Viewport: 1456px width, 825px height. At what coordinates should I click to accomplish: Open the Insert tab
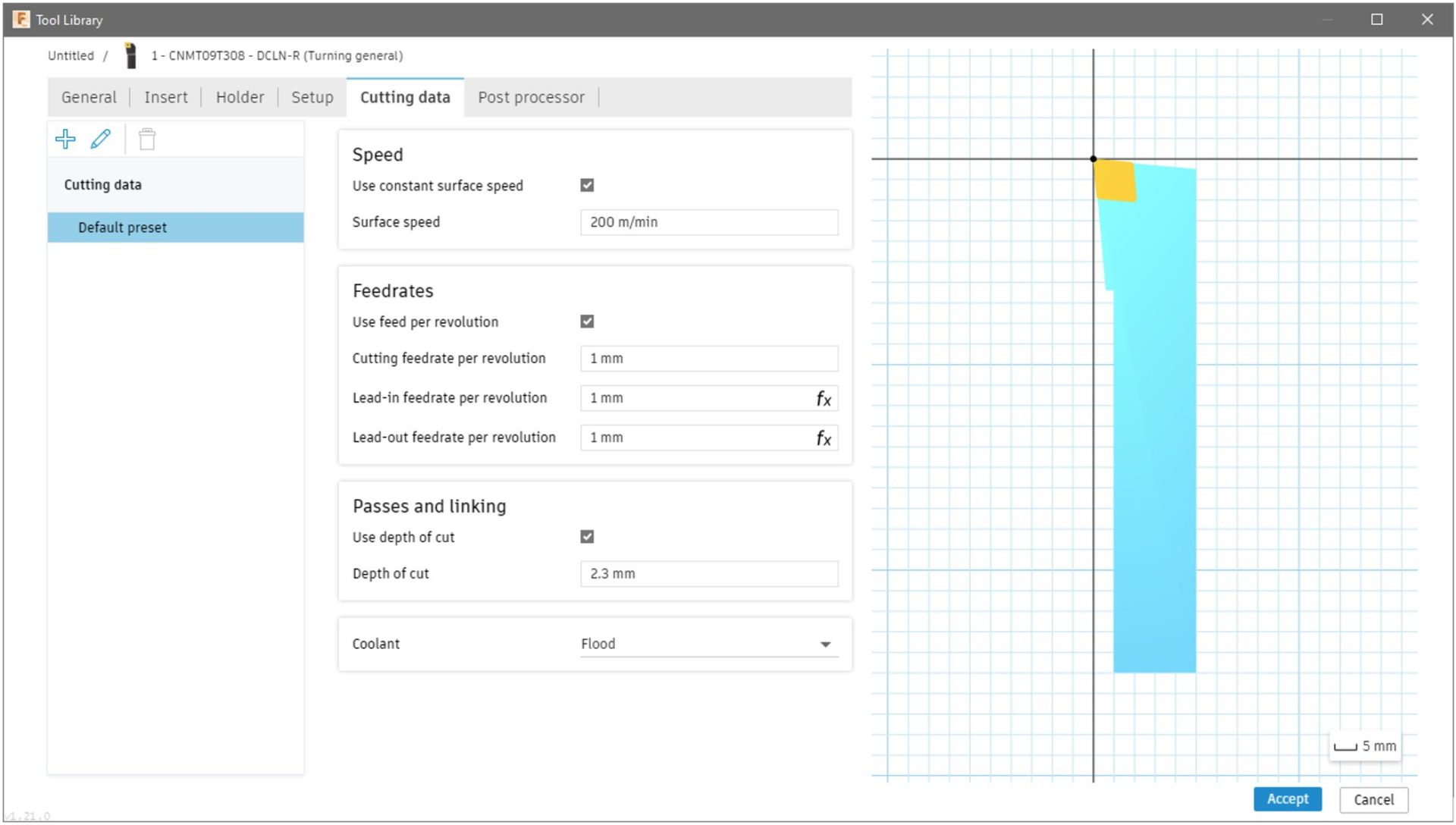(x=165, y=97)
